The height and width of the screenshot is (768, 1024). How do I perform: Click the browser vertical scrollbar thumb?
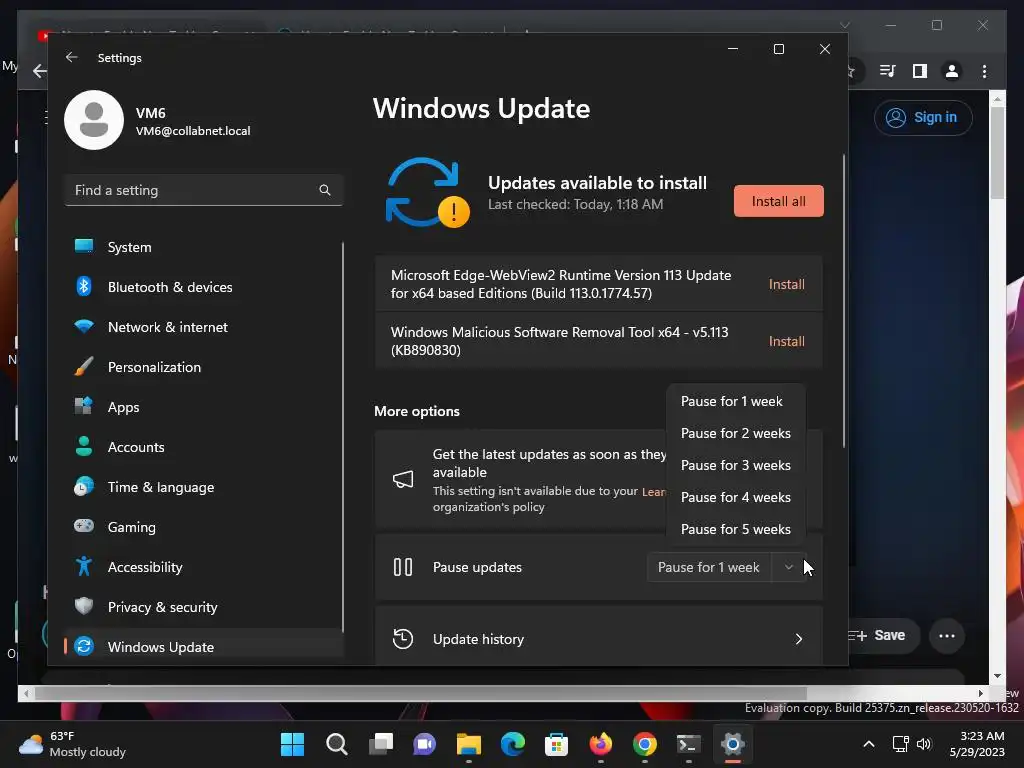pyautogui.click(x=997, y=153)
